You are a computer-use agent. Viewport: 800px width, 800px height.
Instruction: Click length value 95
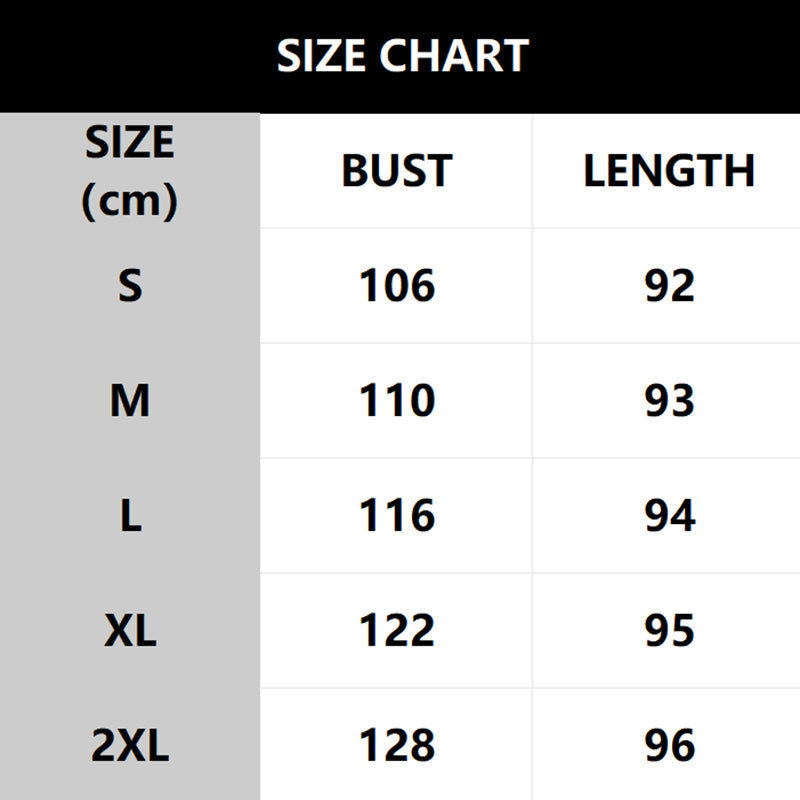point(669,631)
